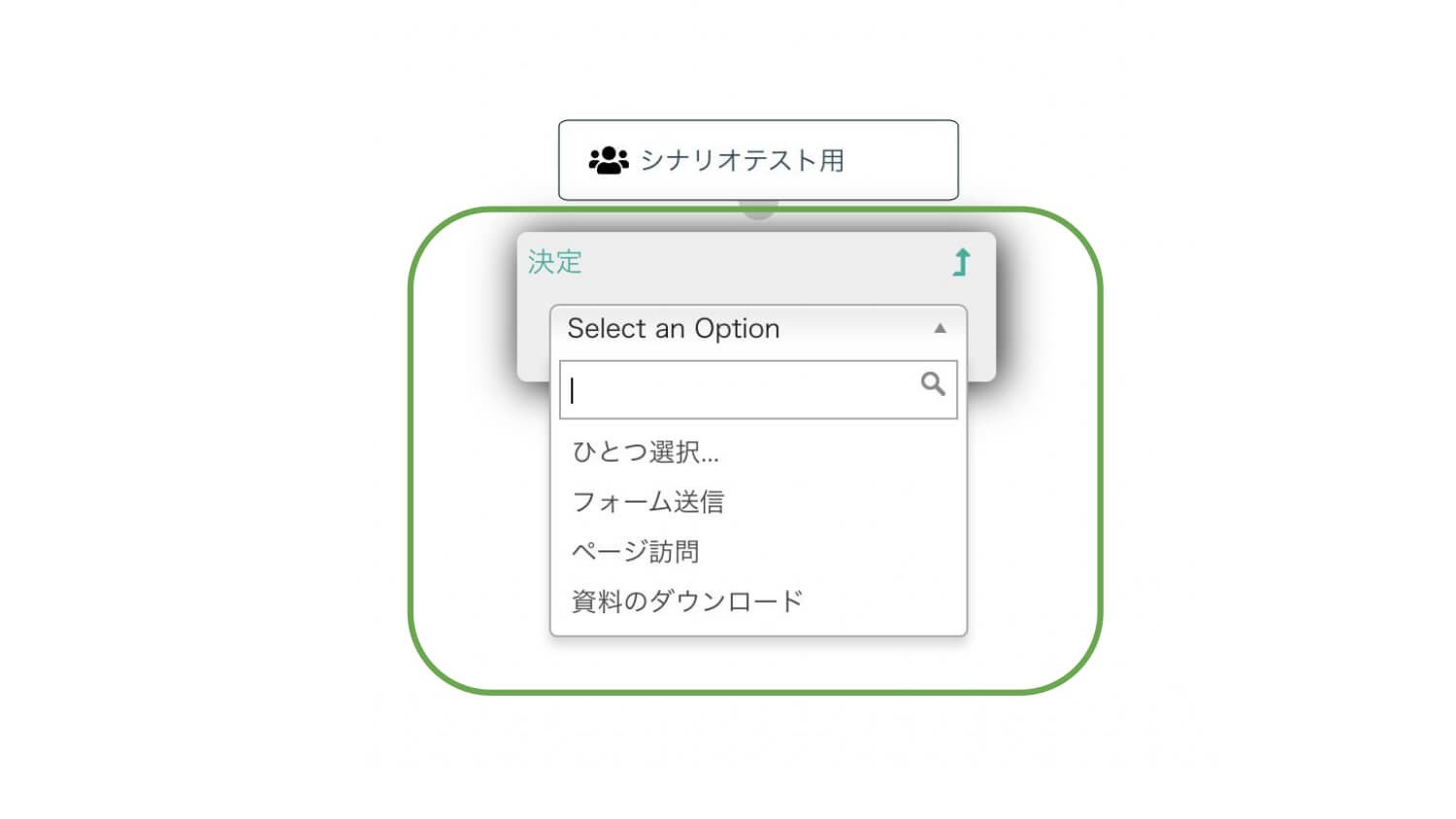1456x819 pixels.
Task: Click the blinking text cursor in search box
Action: 573,390
